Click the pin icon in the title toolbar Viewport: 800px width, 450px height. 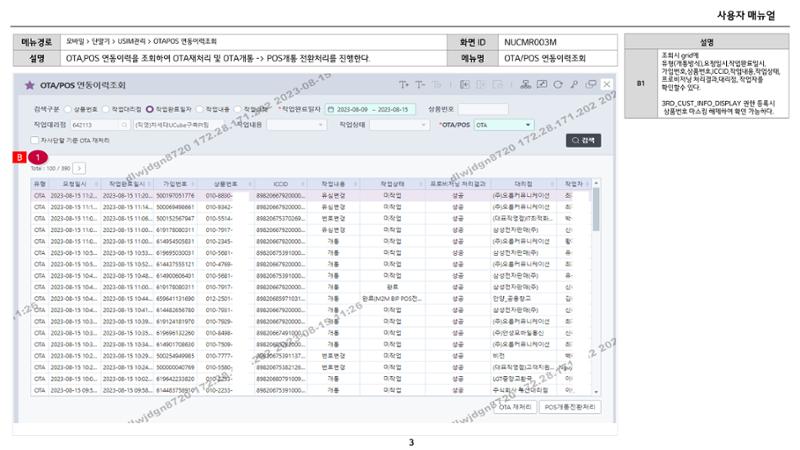point(574,85)
